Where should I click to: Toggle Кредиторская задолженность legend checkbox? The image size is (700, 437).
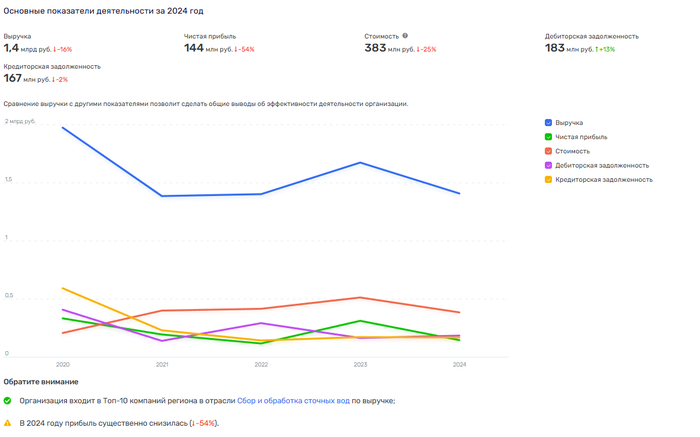point(549,180)
